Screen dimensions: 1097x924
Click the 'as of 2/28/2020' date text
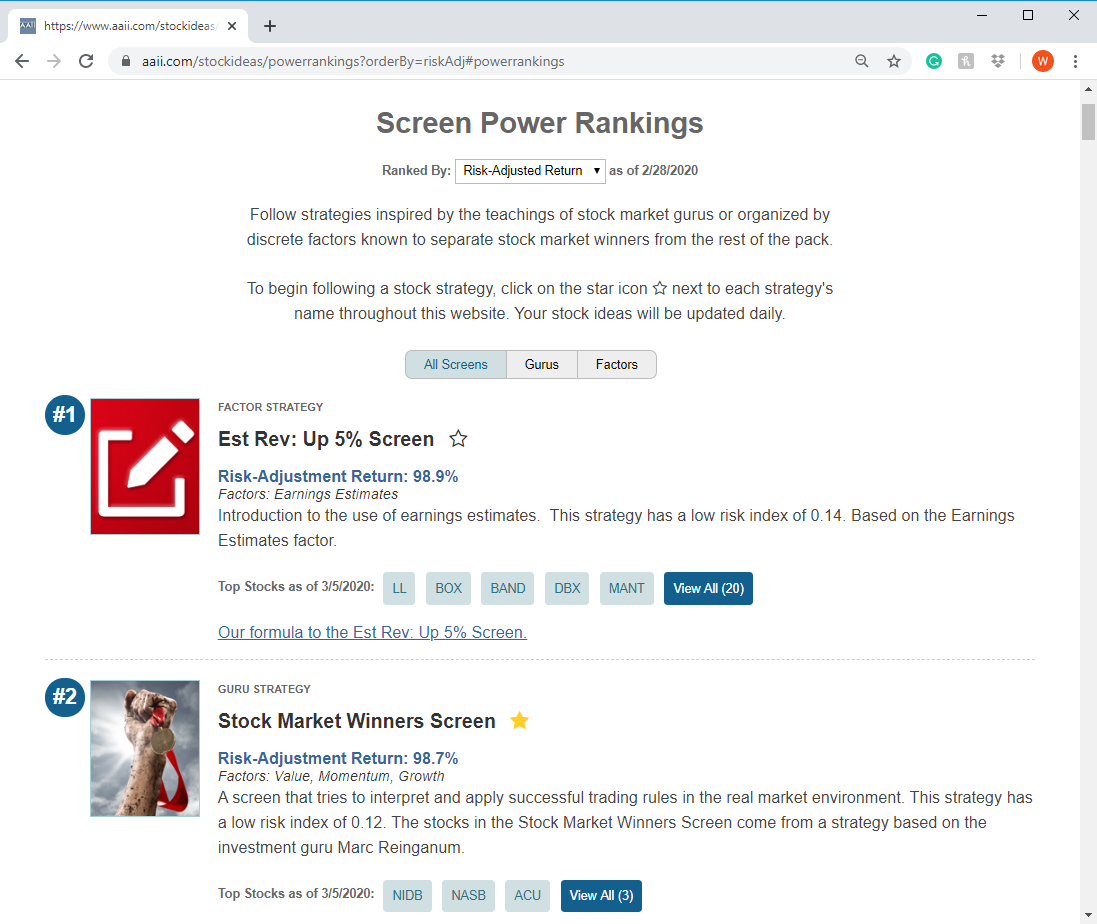coord(653,171)
